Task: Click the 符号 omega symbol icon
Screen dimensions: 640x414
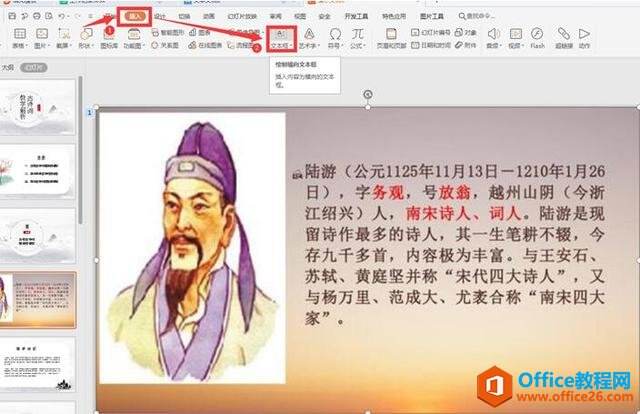Action: 335,34
